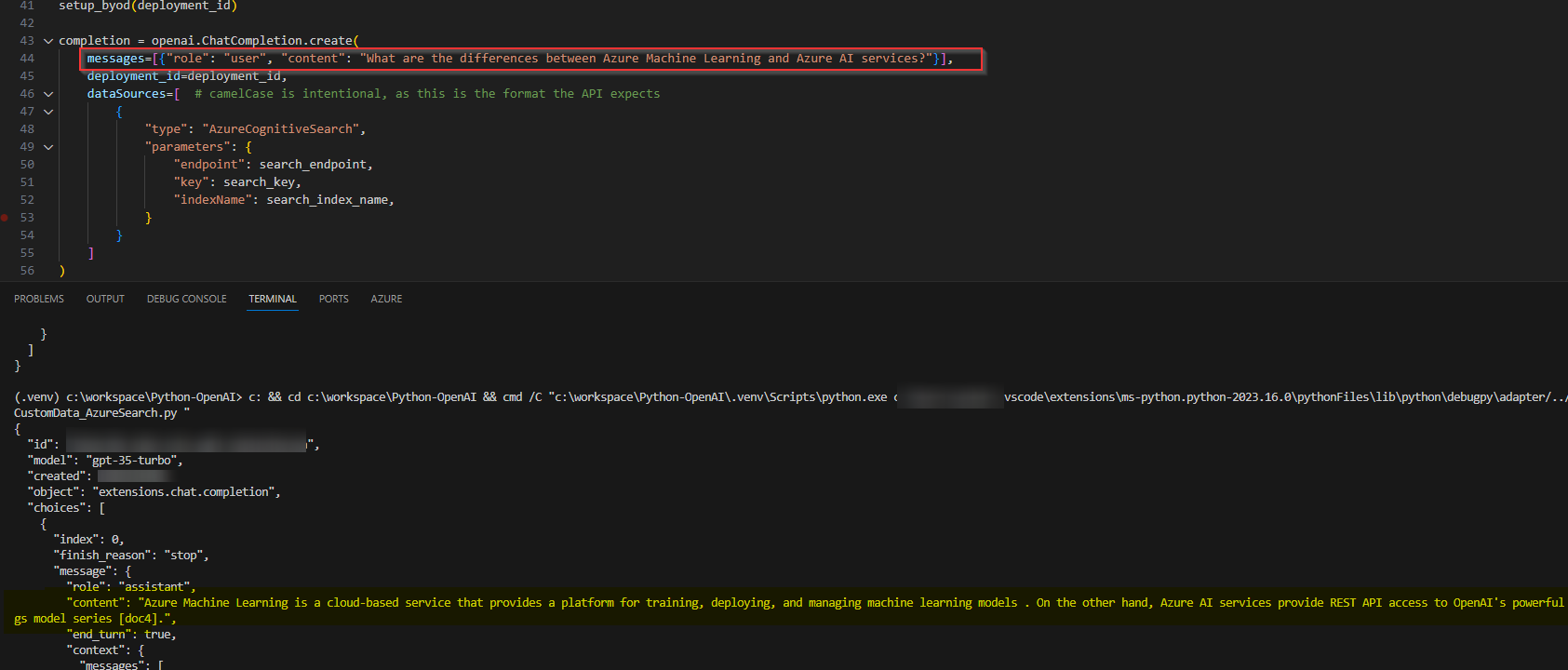
Task: Select the TERMINAL tab
Action: [x=273, y=299]
